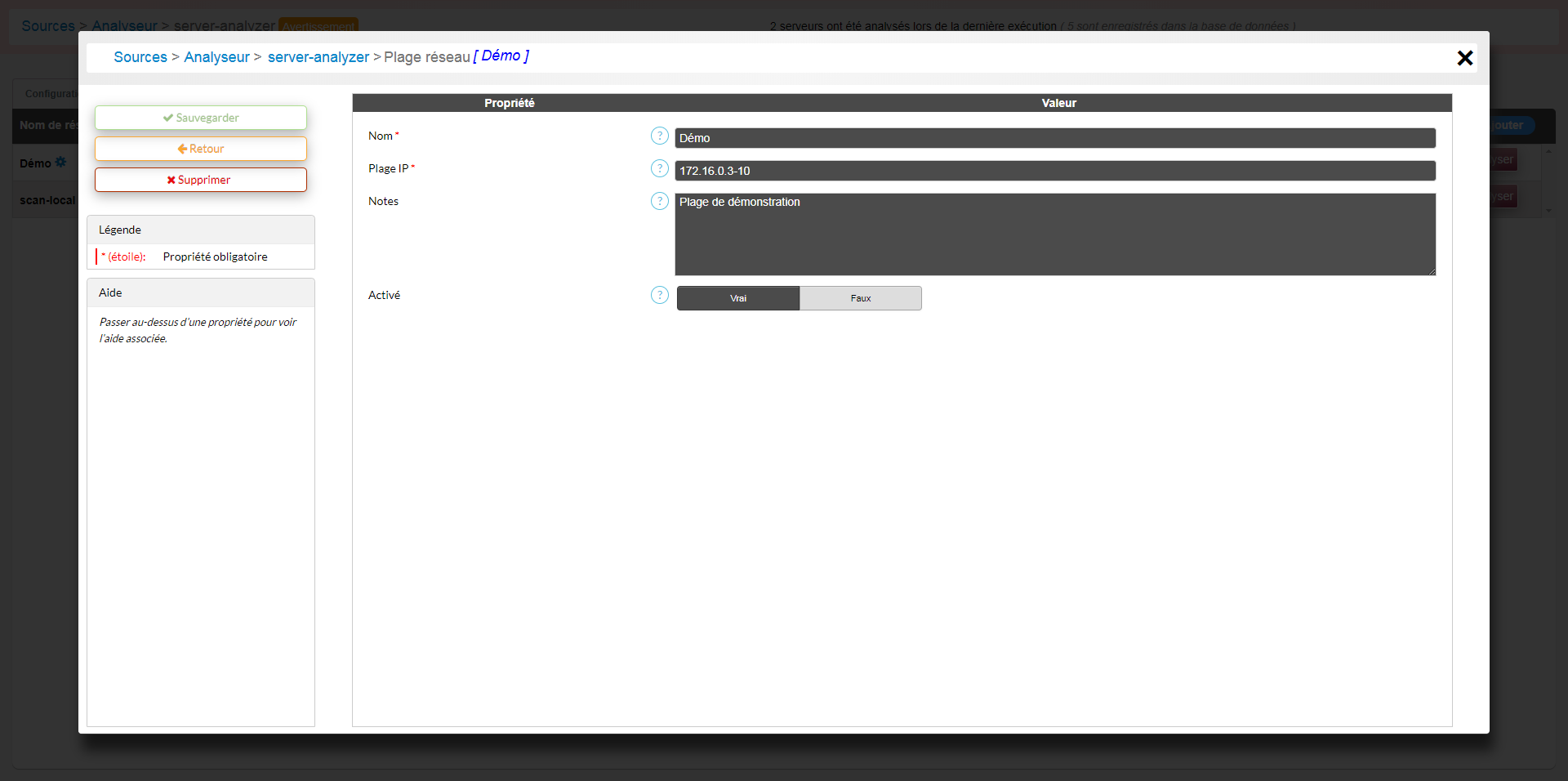Go back using the Retour button
This screenshot has width=1568, height=781.
click(x=201, y=149)
